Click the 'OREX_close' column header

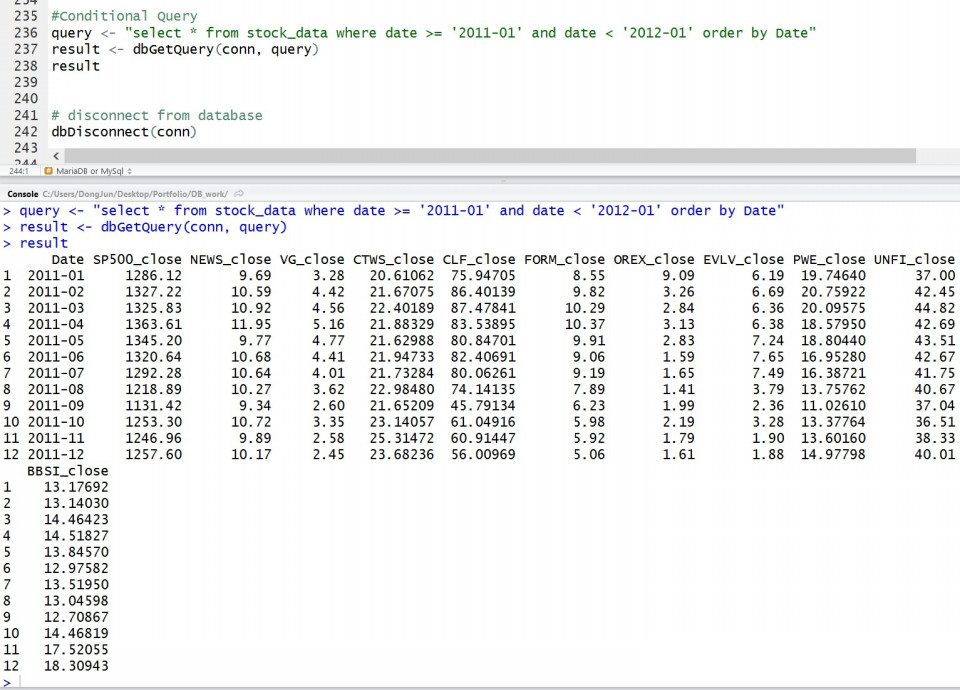654,260
